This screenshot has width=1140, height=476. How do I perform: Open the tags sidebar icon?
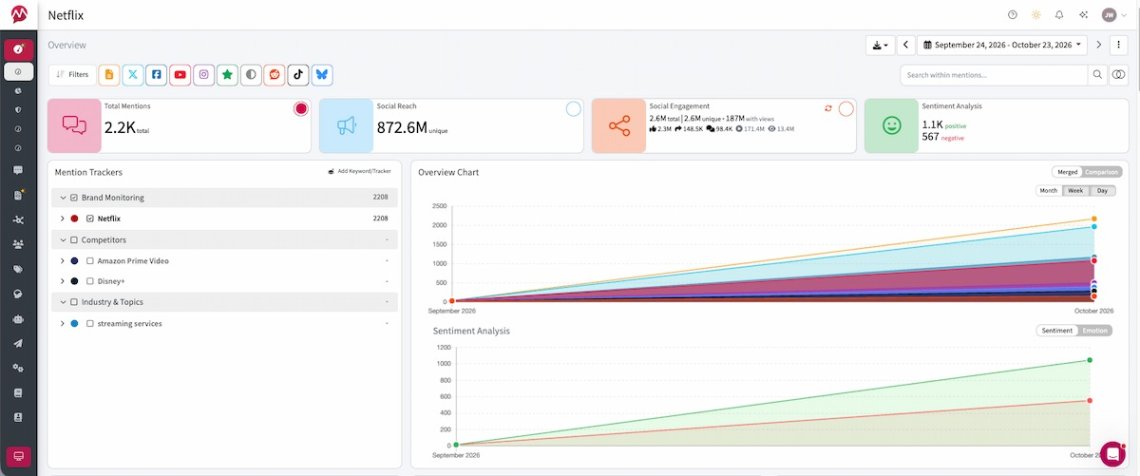coord(18,269)
